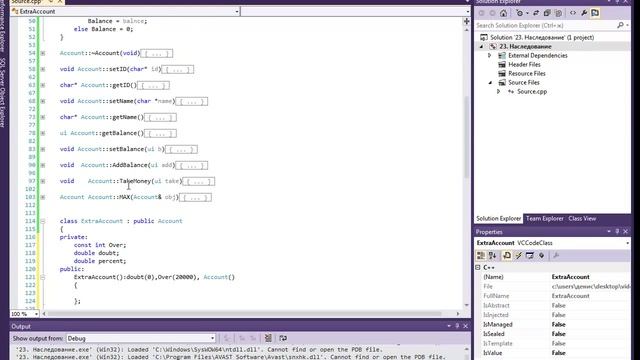Open the Show output from Debug dropdown
Image resolution: width=640 pixels, height=360 pixels.
(212, 338)
